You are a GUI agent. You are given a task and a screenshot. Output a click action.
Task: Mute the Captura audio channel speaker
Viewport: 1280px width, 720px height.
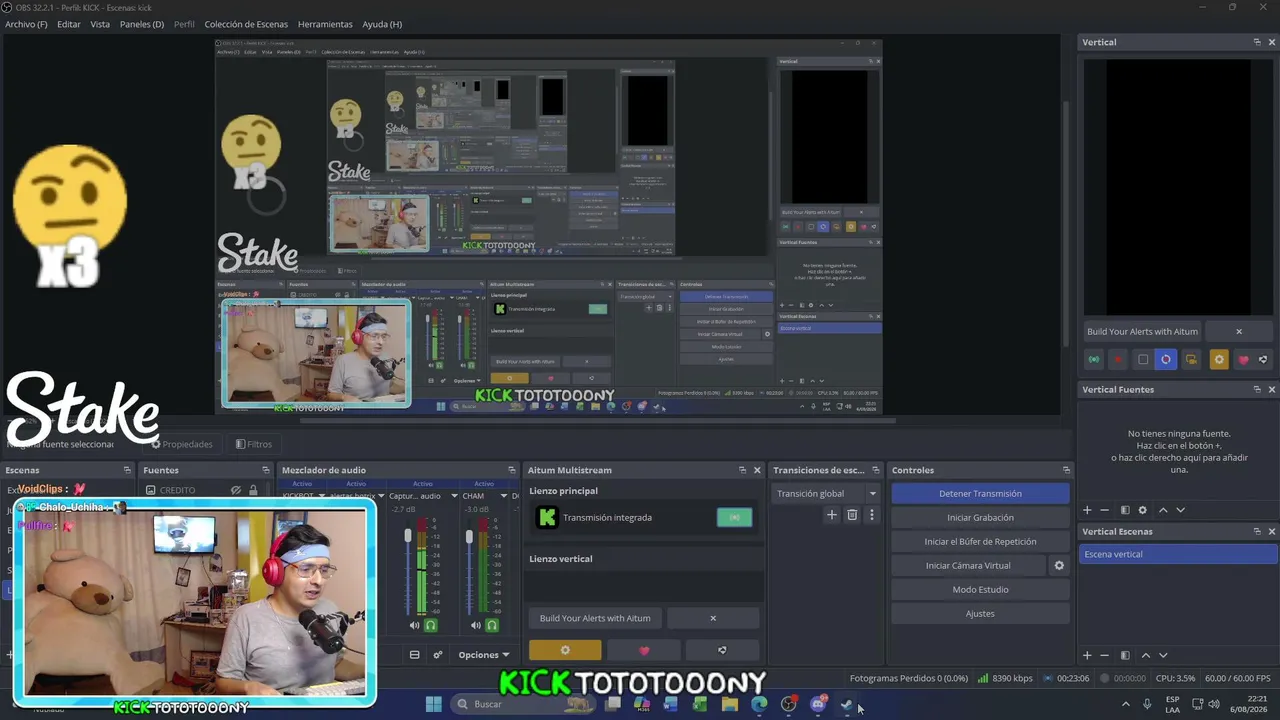coord(415,625)
